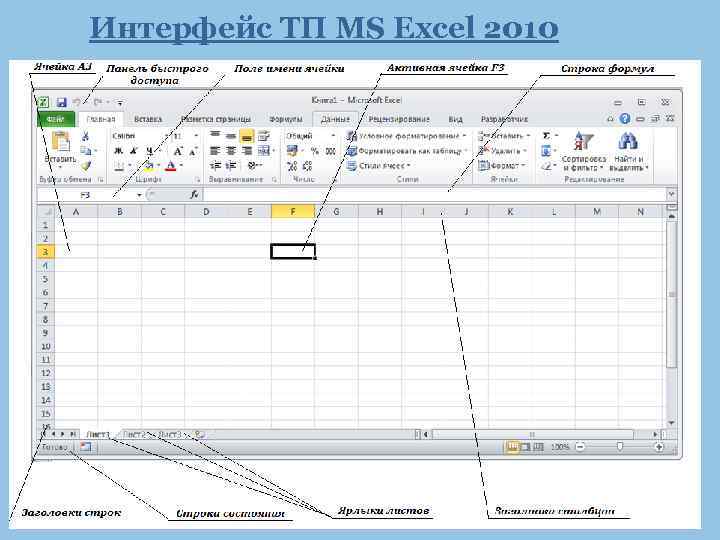
Task: Open the font name dropdown
Action: pyautogui.click(x=167, y=136)
